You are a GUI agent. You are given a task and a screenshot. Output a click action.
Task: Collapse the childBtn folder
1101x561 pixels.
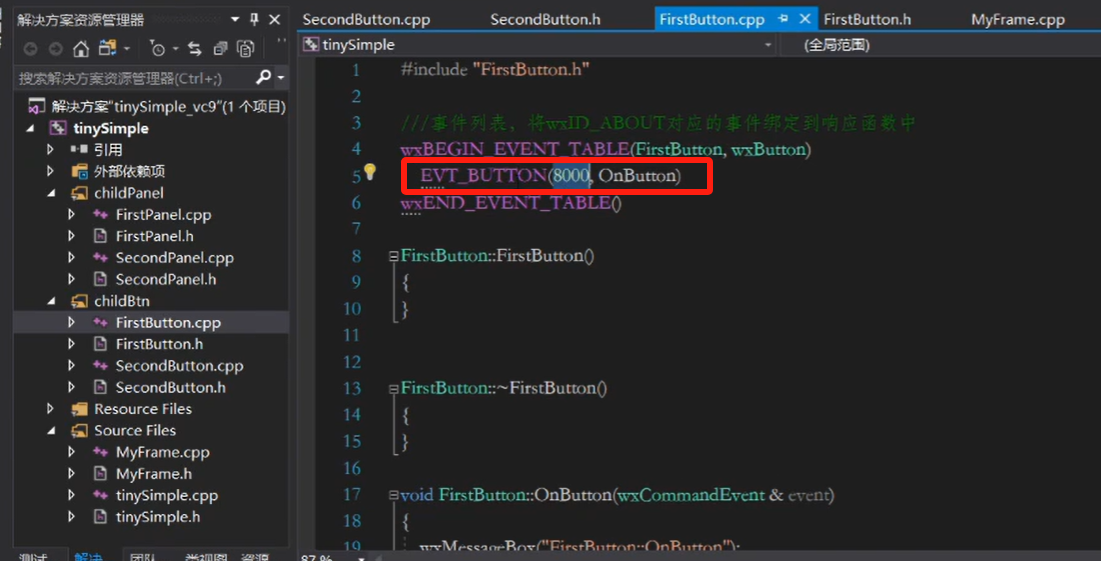click(x=50, y=301)
